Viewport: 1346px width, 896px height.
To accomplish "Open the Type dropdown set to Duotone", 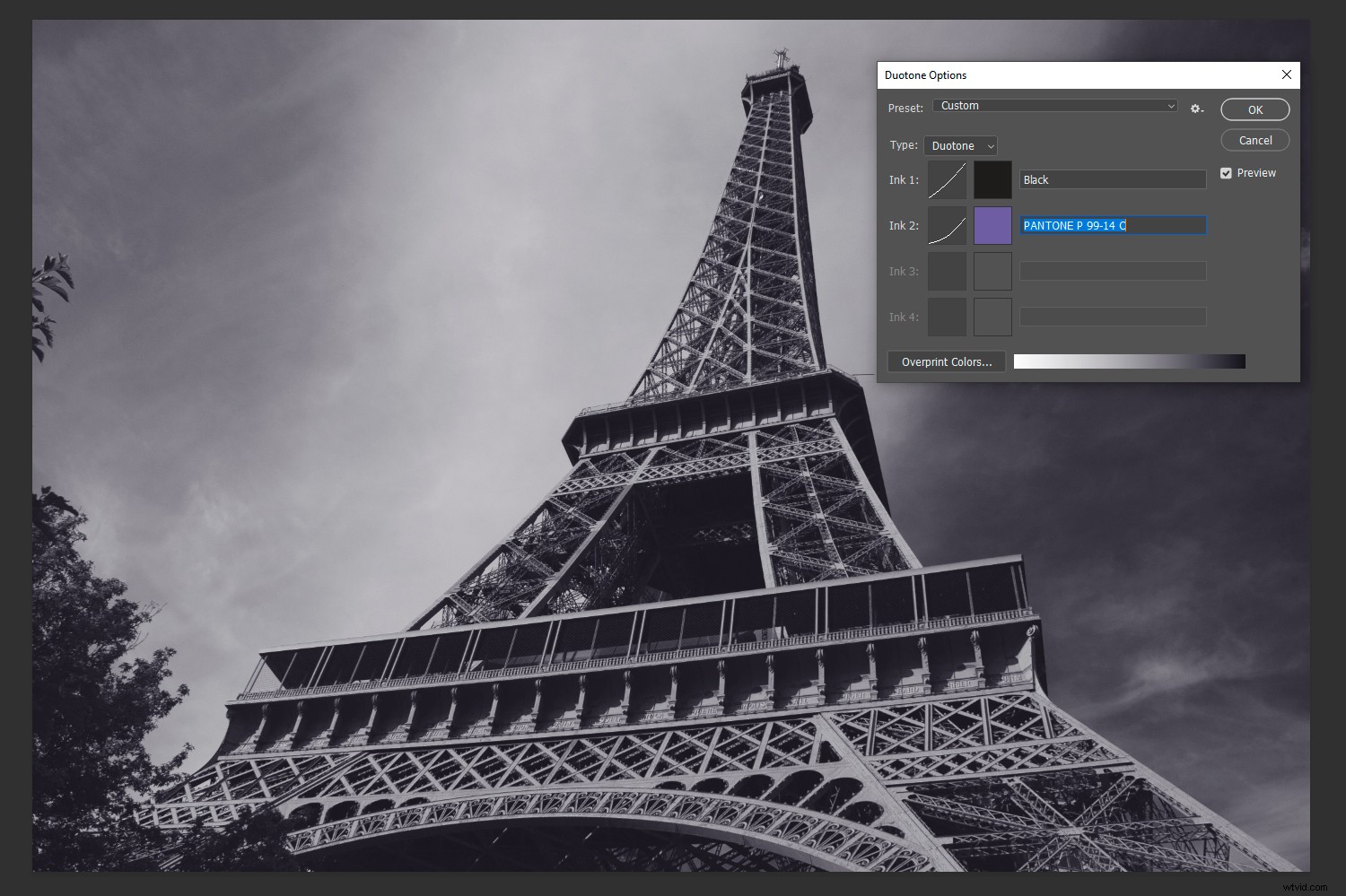I will pos(959,145).
